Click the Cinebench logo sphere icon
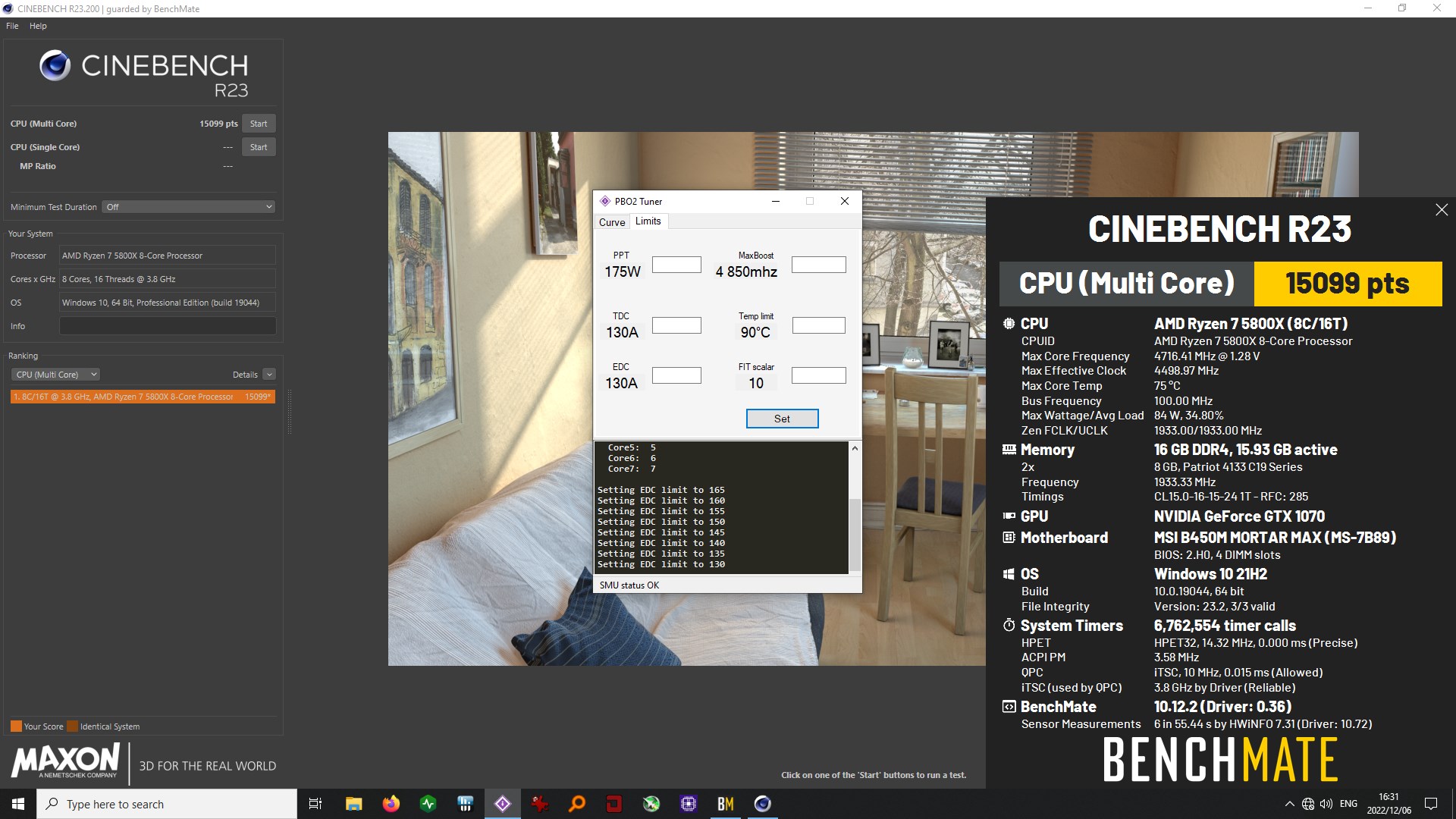The image size is (1456, 819). coord(55,66)
